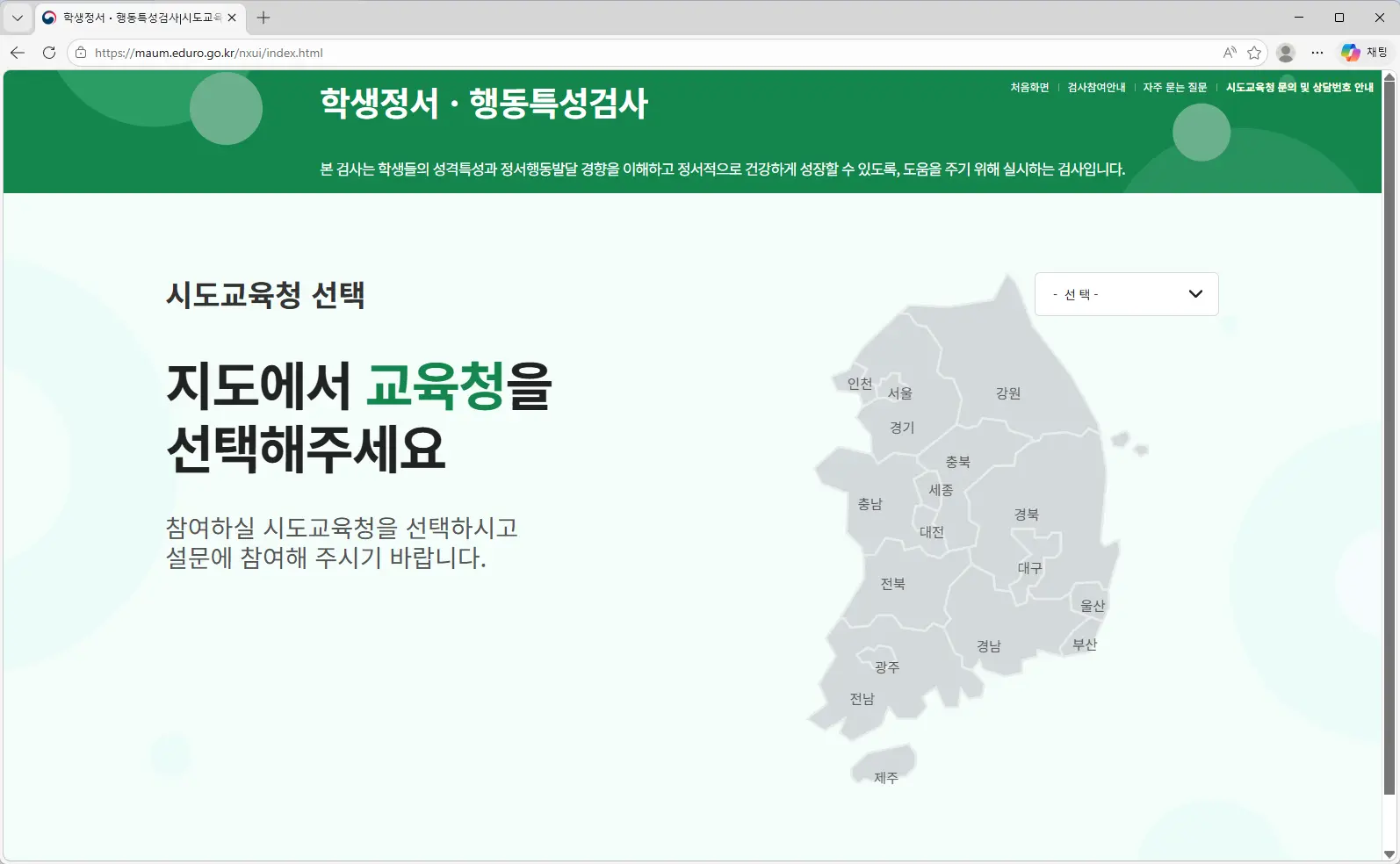
Task: Open the browser profile avatar
Action: (1286, 53)
